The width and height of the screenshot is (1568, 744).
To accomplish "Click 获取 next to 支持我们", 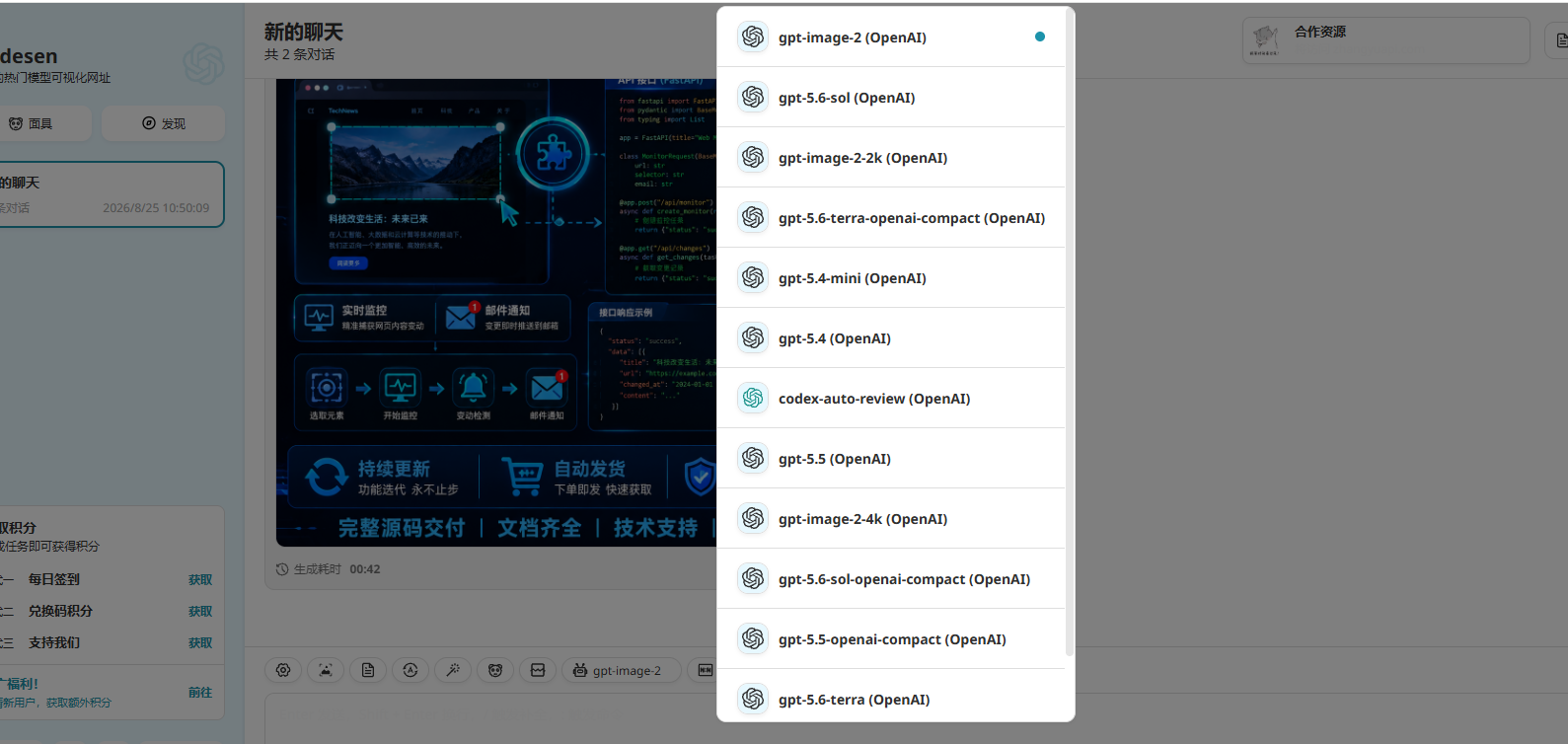I will pyautogui.click(x=200, y=643).
